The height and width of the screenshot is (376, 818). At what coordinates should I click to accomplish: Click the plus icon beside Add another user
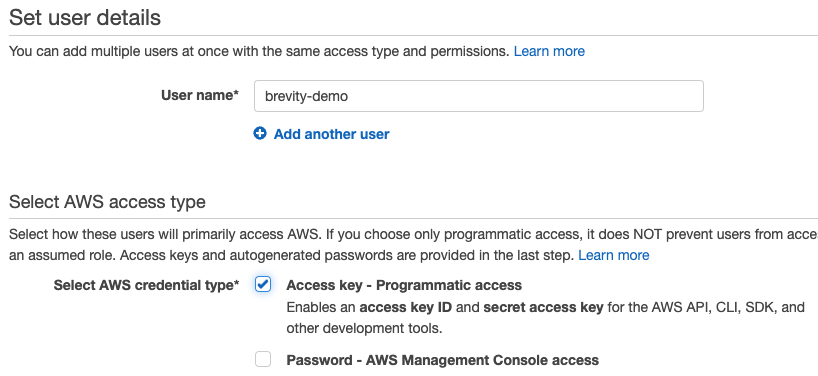pos(260,134)
